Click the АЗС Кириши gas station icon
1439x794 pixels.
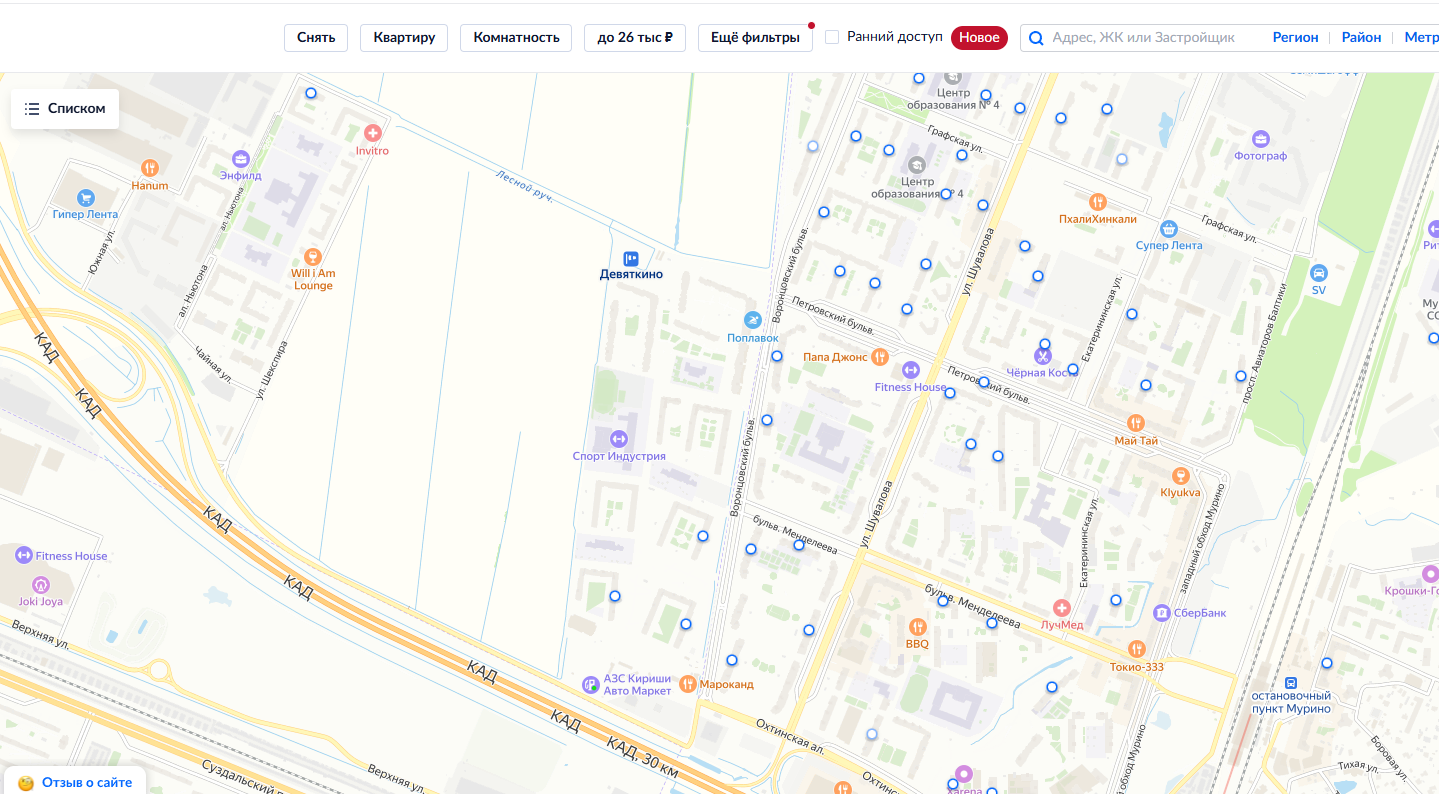(591, 684)
